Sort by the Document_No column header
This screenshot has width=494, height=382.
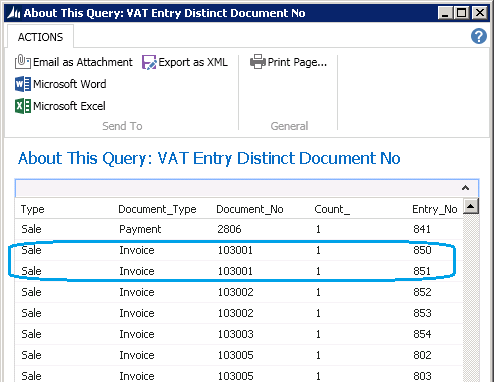pos(250,209)
